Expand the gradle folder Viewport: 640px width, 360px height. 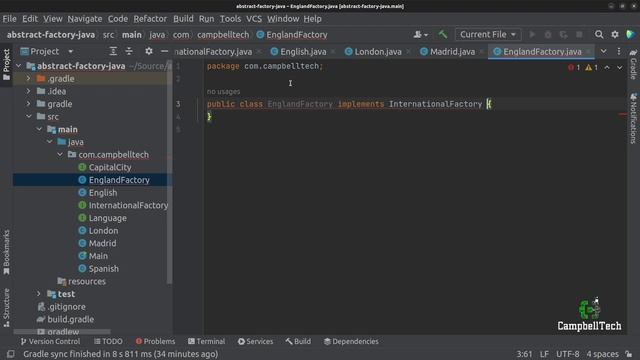pos(28,104)
